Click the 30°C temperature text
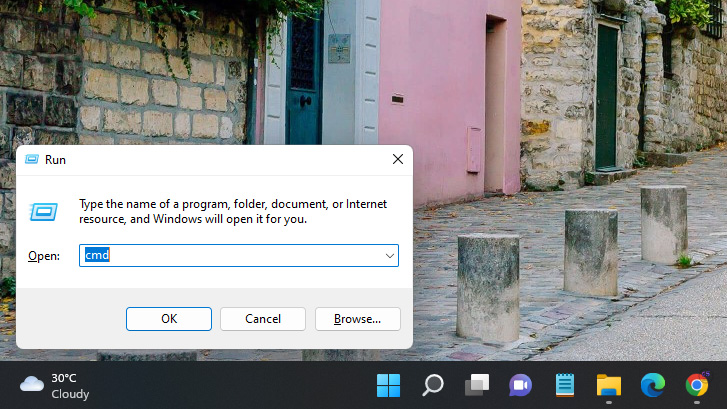Image resolution: width=727 pixels, height=409 pixels. click(64, 378)
